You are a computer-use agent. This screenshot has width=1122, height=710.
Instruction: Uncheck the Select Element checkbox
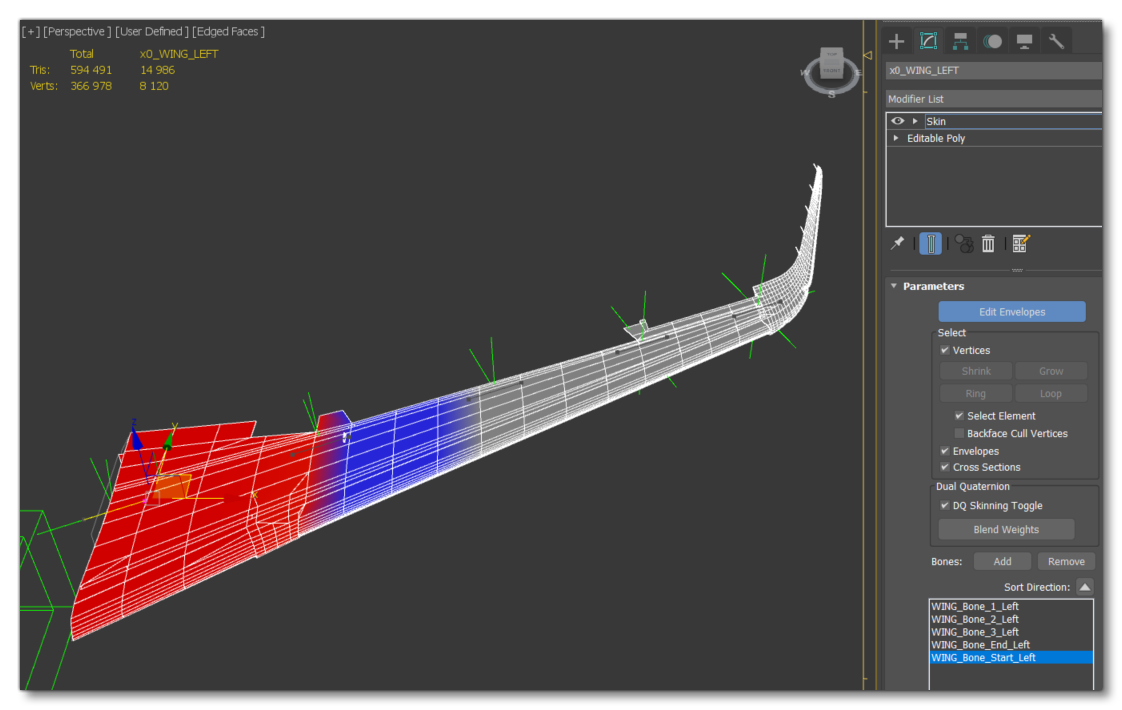(x=959, y=416)
